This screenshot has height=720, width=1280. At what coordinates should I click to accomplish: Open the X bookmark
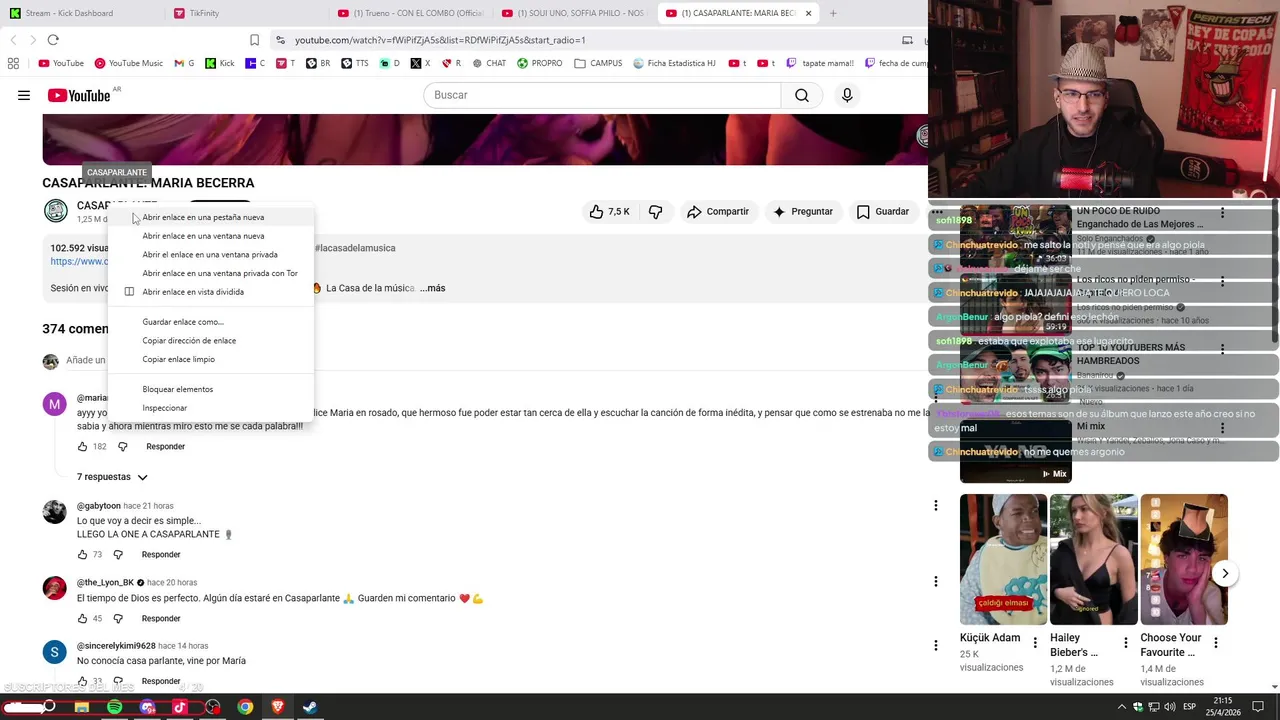(x=421, y=63)
